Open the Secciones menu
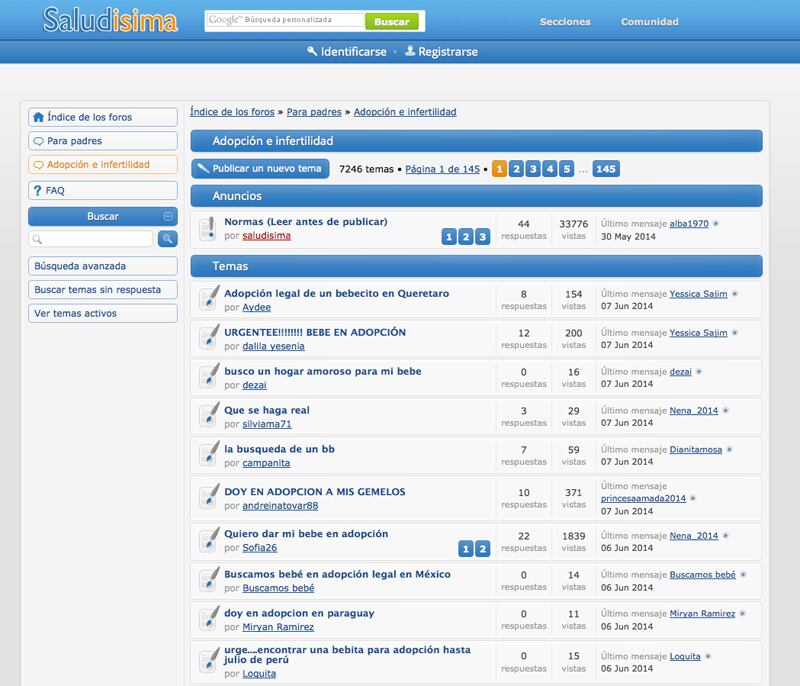Image resolution: width=800 pixels, height=686 pixels. click(x=565, y=21)
